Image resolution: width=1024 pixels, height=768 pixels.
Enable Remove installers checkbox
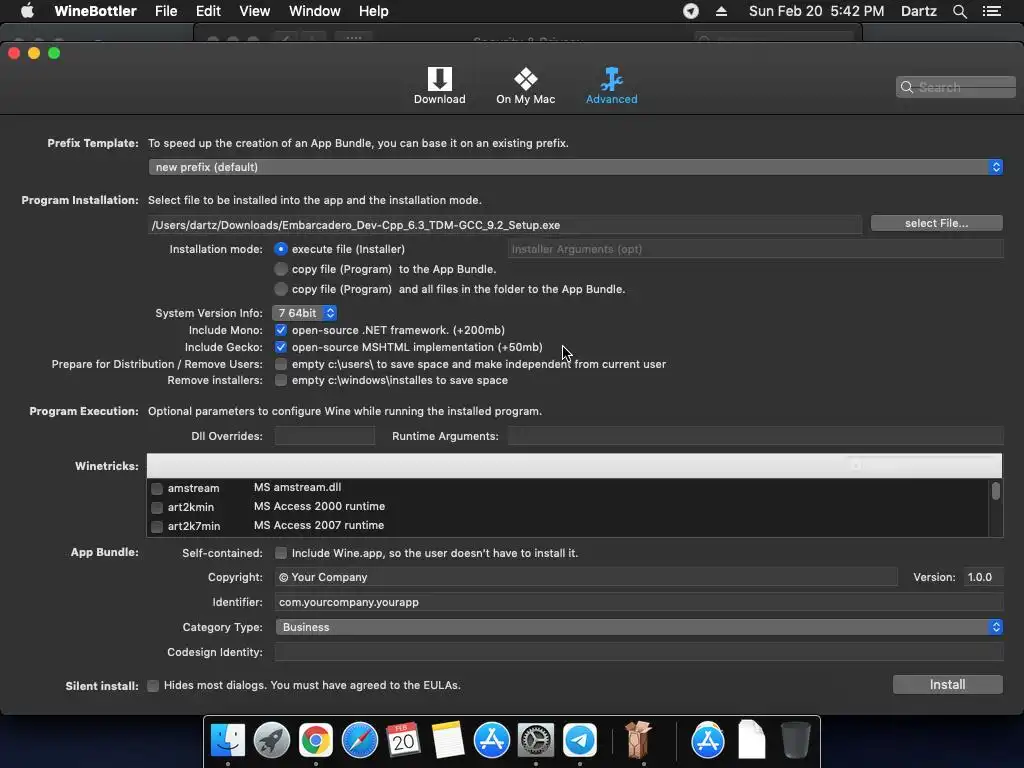coord(281,380)
